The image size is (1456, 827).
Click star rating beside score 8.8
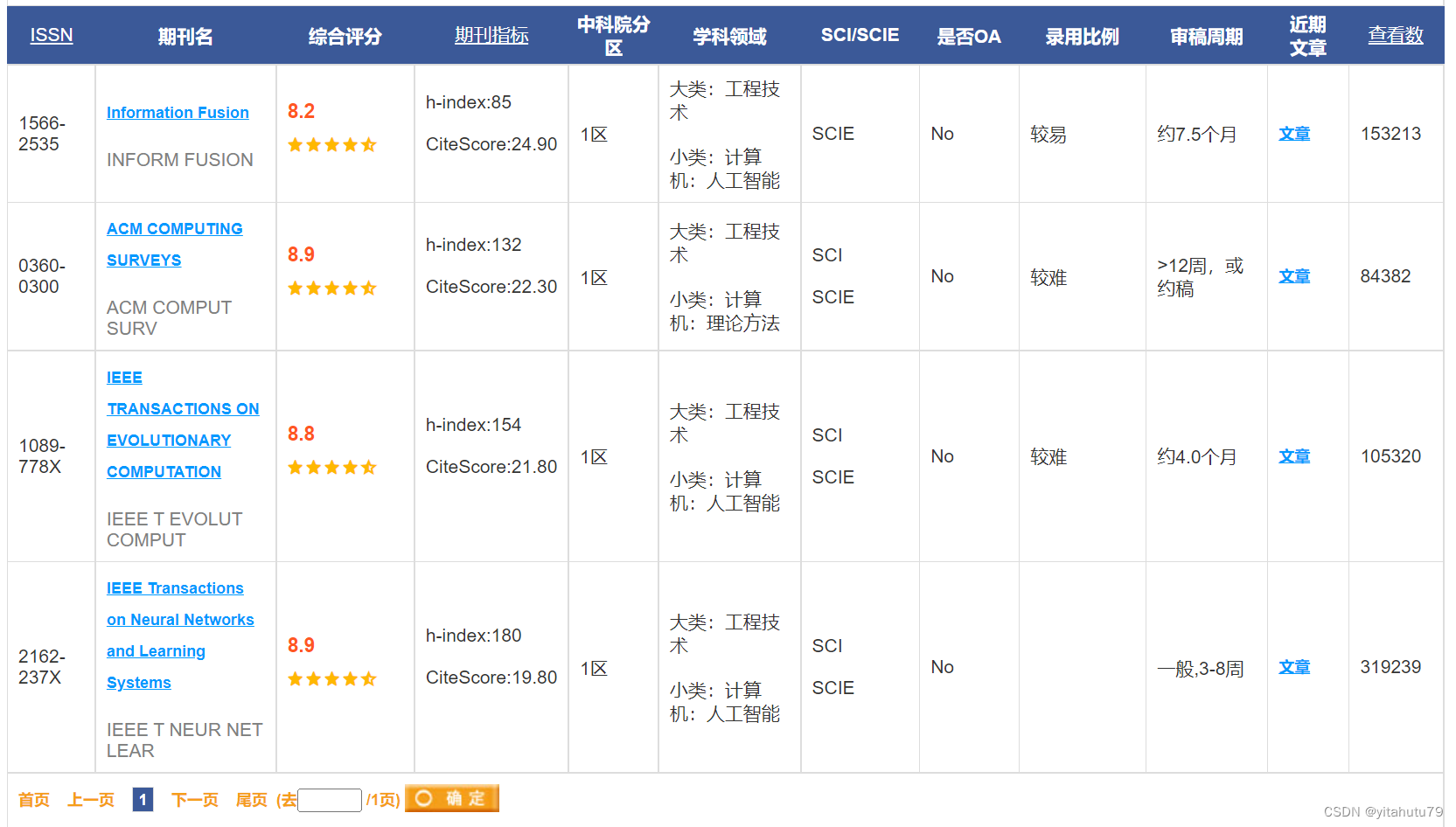pyautogui.click(x=332, y=468)
